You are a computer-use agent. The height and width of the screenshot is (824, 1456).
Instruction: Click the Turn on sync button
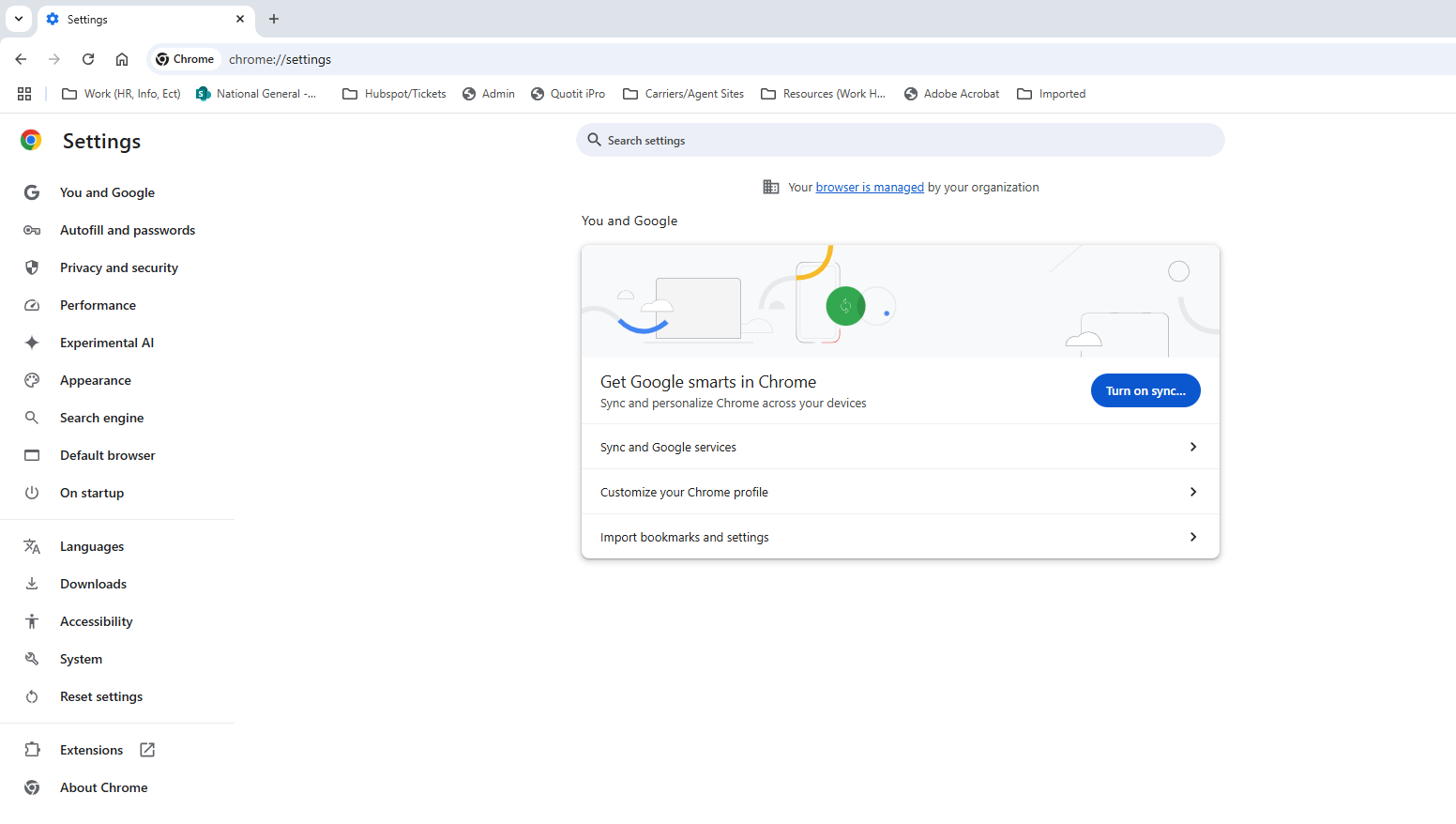[1145, 390]
